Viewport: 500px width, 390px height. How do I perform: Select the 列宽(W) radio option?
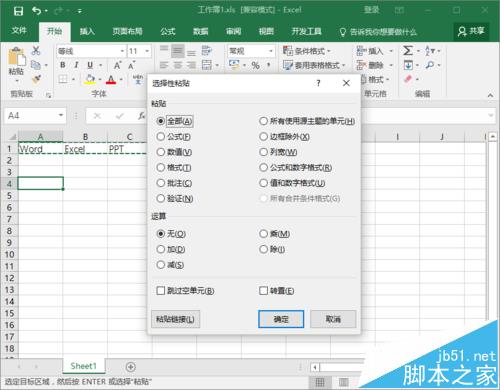(278, 152)
